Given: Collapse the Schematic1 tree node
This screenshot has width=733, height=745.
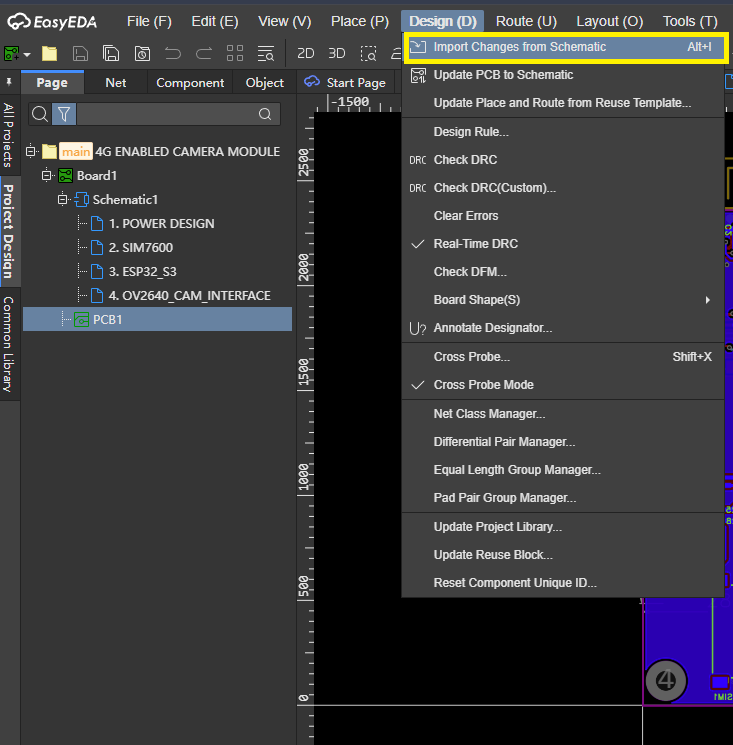Looking at the screenshot, I should coord(62,200).
